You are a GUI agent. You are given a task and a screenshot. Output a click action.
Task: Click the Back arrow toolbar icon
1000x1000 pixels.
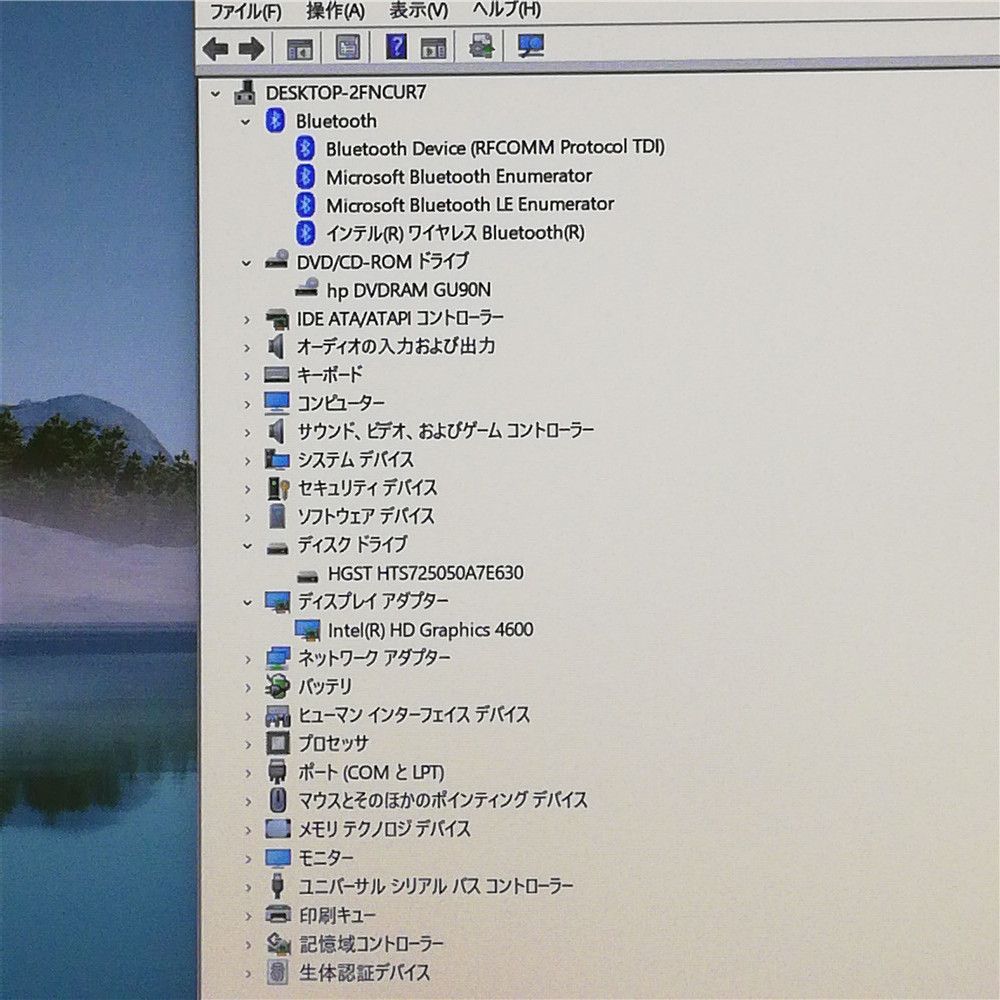tap(215, 48)
